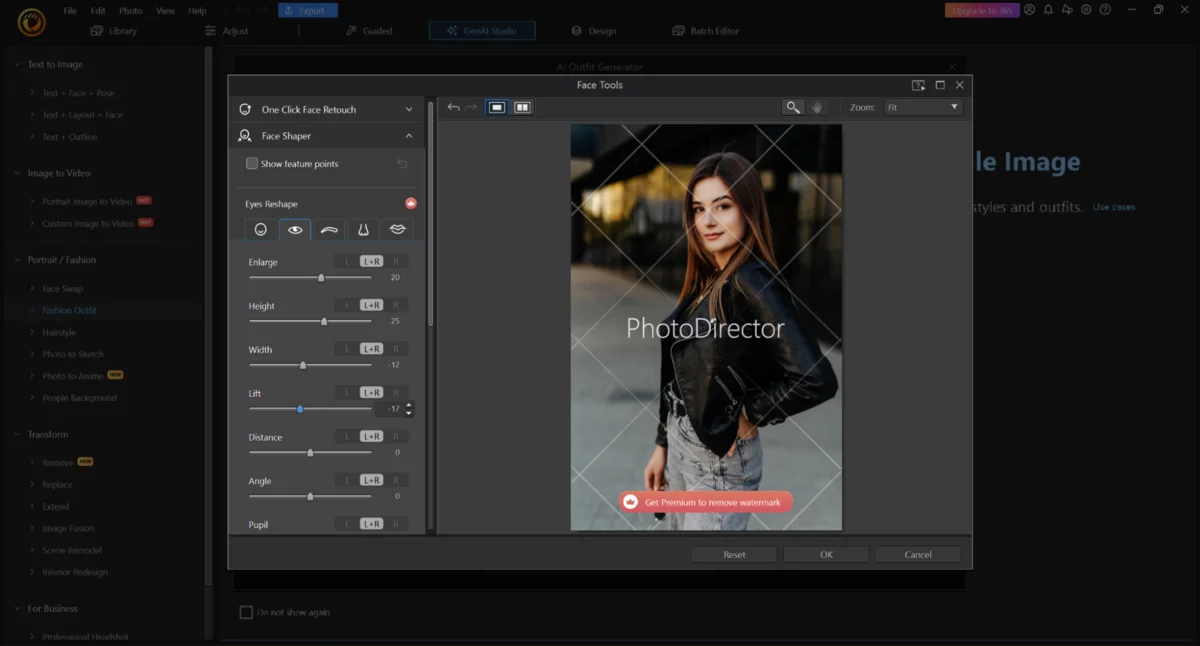The height and width of the screenshot is (646, 1200).
Task: Switch to the Batch Editor tab
Action: pos(706,31)
